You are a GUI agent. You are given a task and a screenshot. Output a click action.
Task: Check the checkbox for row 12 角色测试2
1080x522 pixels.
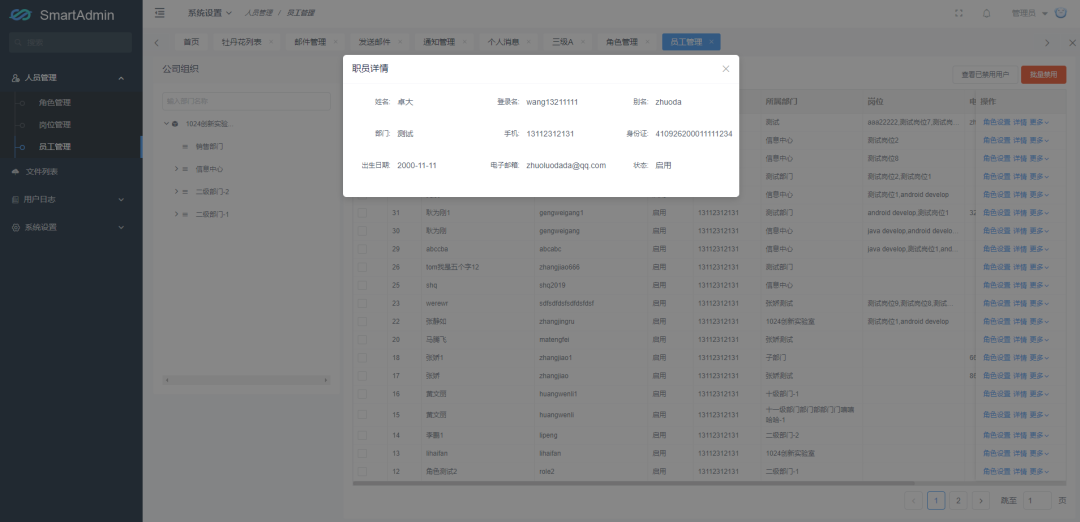362,472
